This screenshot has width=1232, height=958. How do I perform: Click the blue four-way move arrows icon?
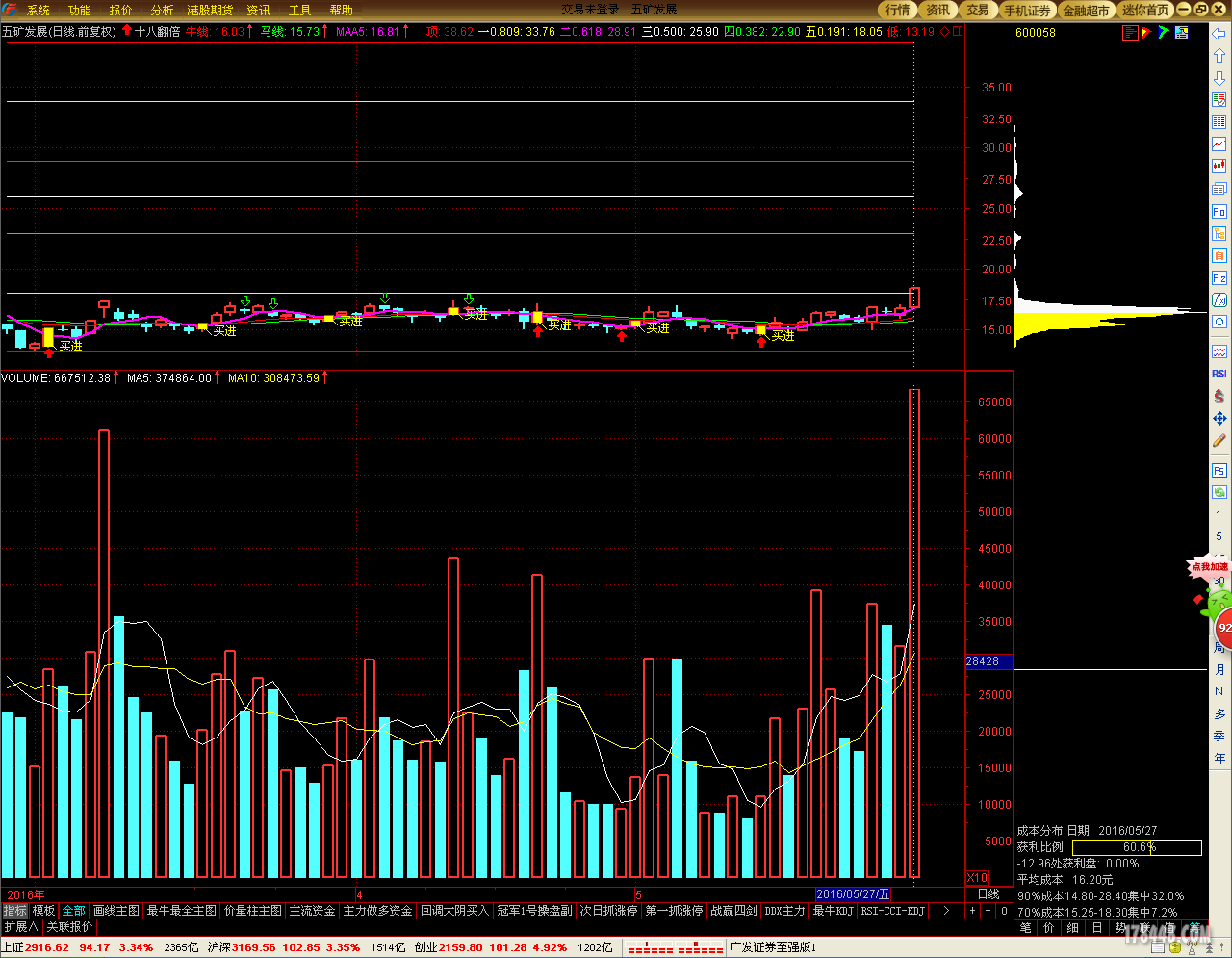coord(1219,418)
